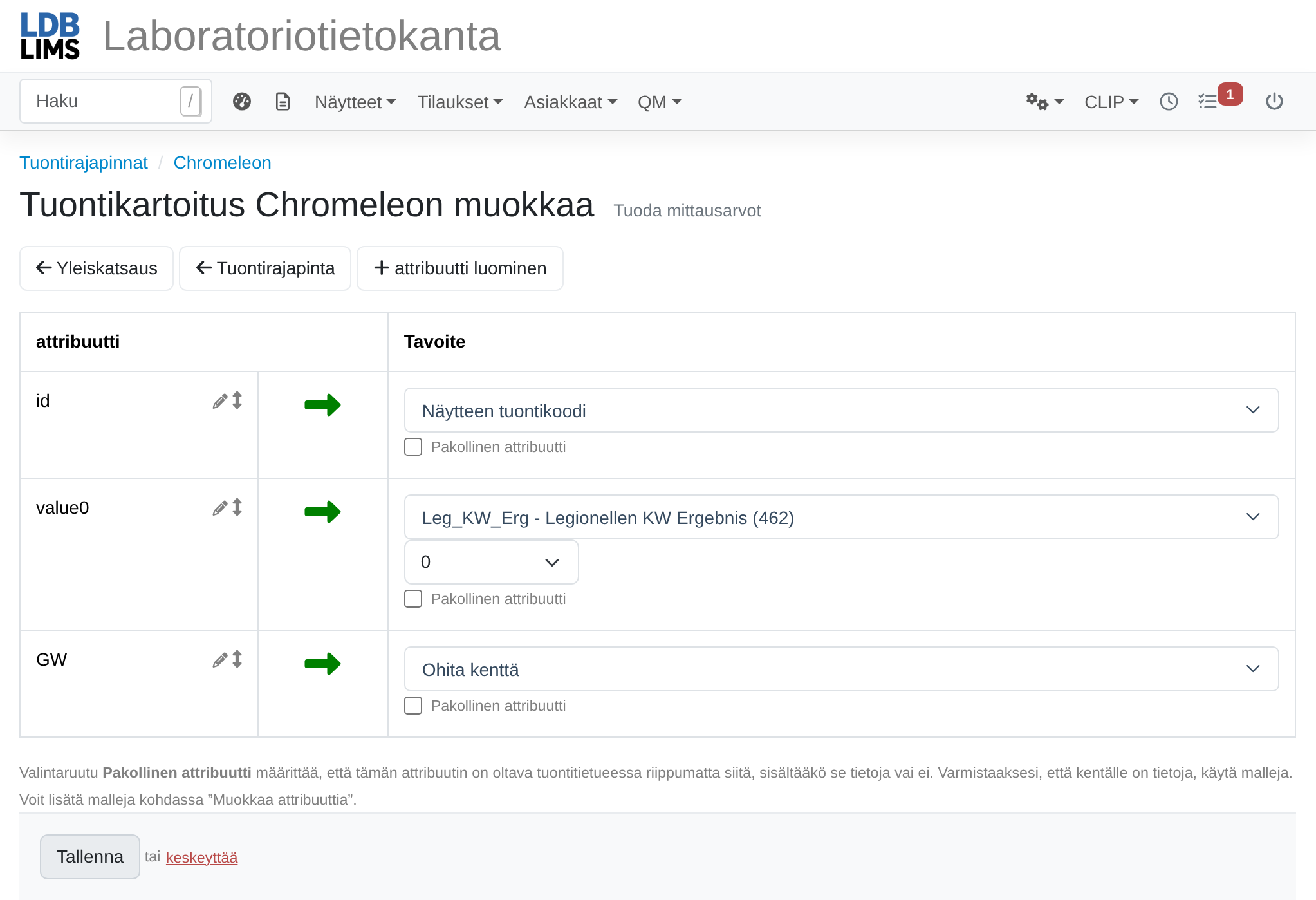The image size is (1316, 900).
Task: Toggle Pakollinen attribuutti for GW row
Action: (x=413, y=706)
